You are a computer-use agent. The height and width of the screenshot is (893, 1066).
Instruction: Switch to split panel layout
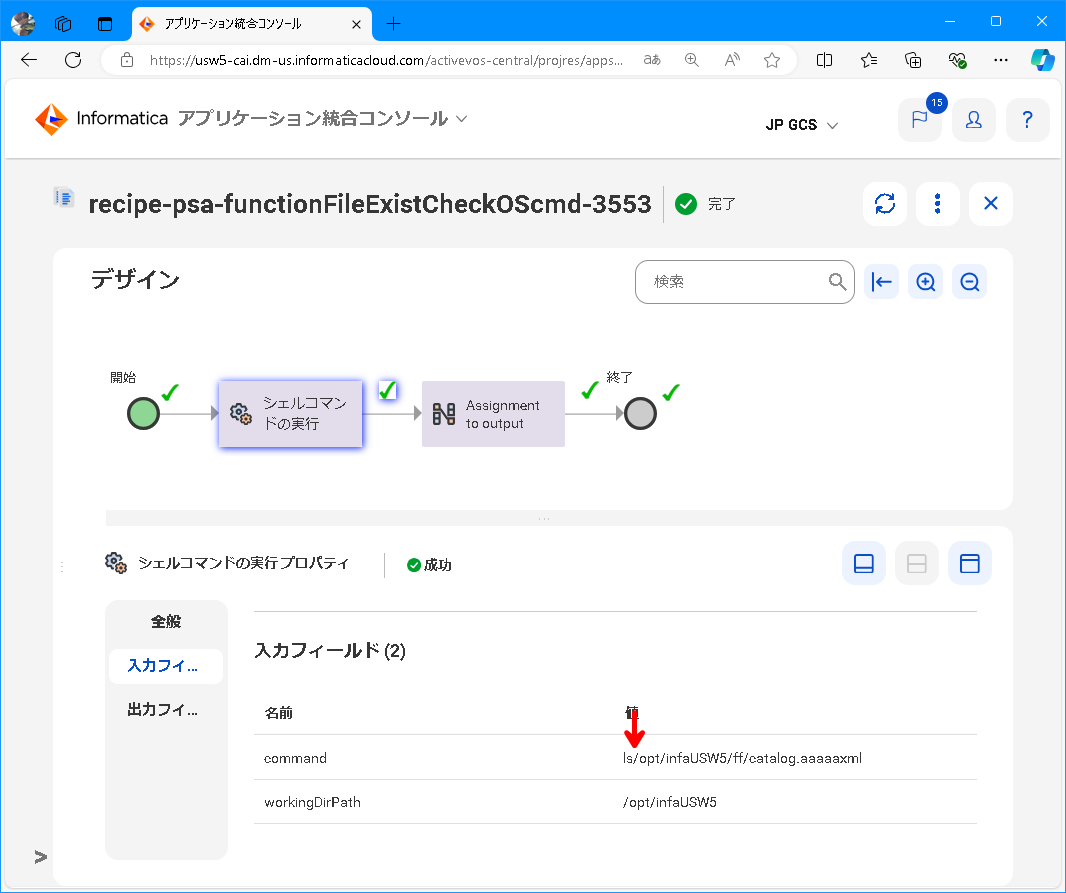pyautogui.click(x=916, y=563)
